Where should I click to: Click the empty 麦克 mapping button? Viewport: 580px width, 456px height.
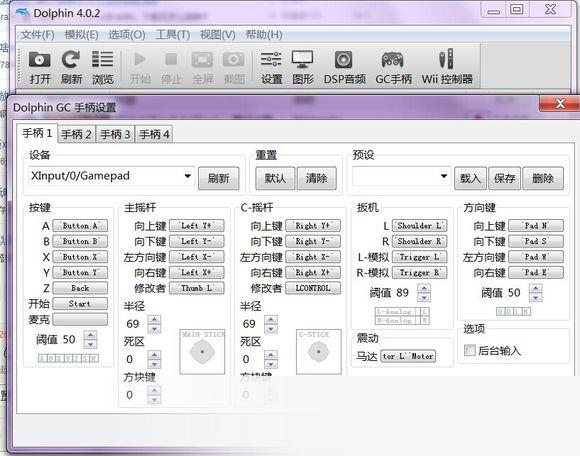[x=80, y=319]
